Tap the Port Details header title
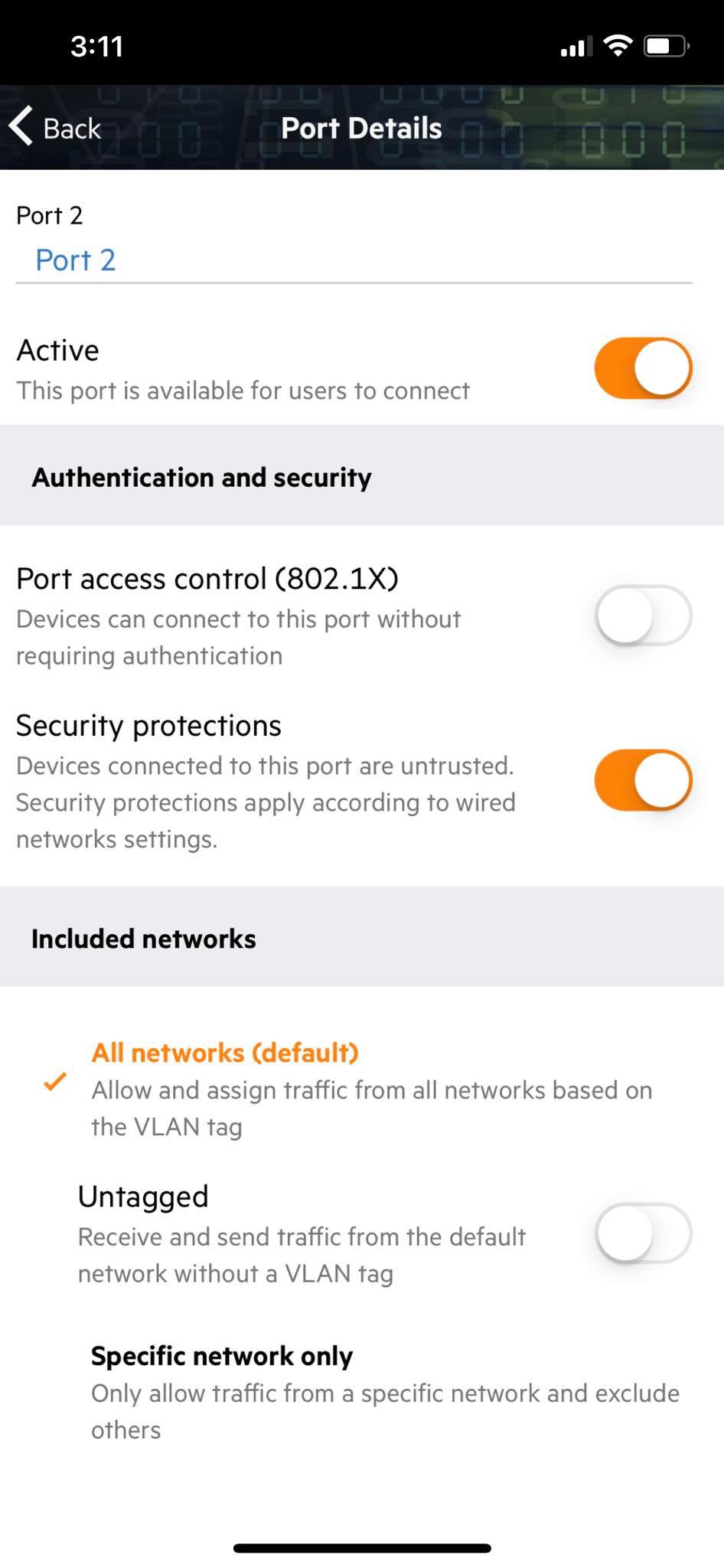The height and width of the screenshot is (1568, 724). 361,128
